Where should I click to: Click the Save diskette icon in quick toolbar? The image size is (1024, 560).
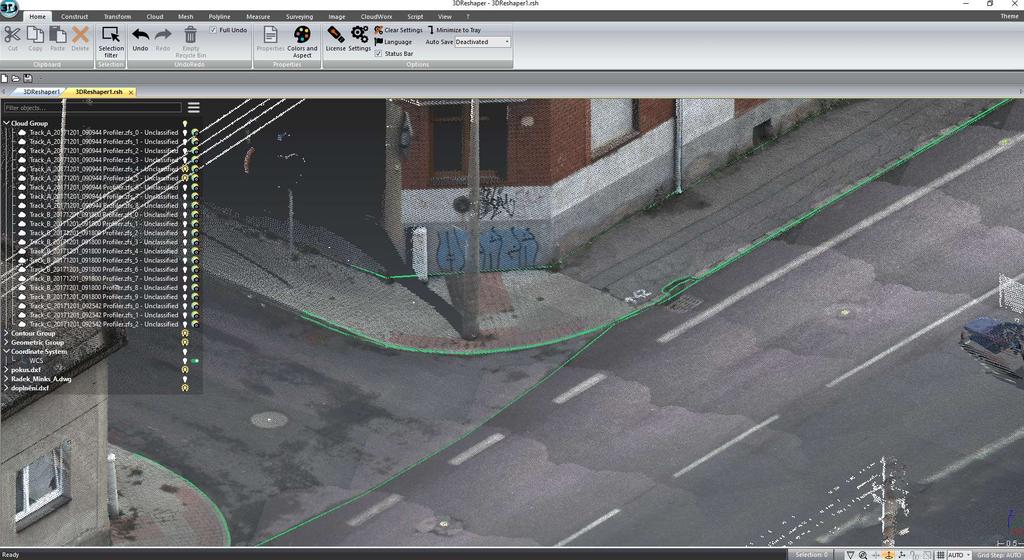point(27,78)
